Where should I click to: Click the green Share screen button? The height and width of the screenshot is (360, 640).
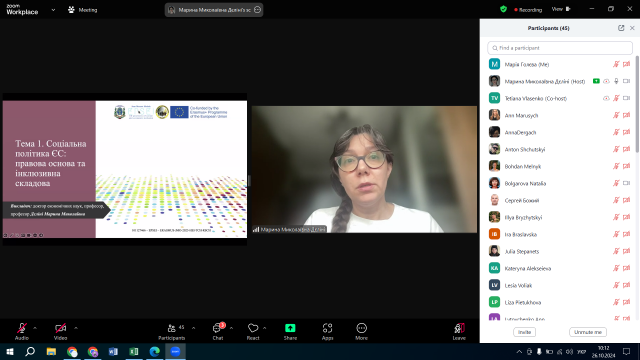coord(290,331)
